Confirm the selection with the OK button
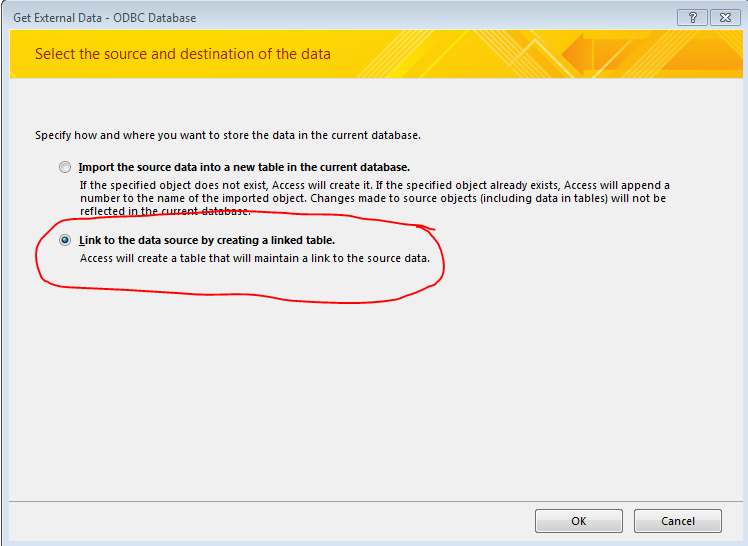 click(579, 521)
